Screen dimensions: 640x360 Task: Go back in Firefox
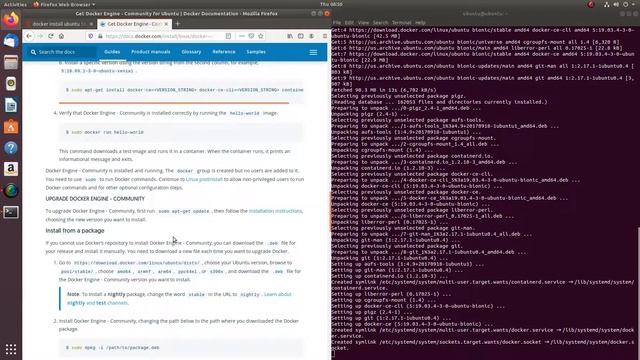(29, 36)
